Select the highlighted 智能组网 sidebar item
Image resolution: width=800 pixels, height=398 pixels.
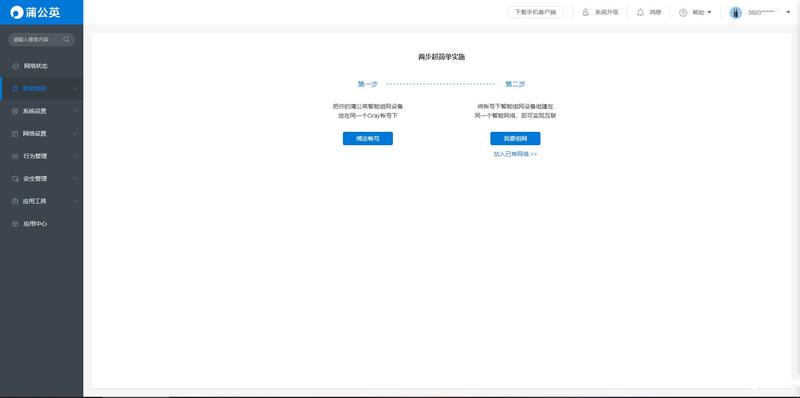coord(42,89)
